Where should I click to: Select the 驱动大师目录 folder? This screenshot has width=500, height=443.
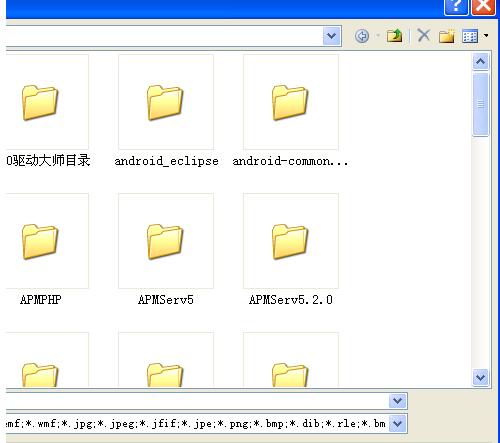click(47, 111)
